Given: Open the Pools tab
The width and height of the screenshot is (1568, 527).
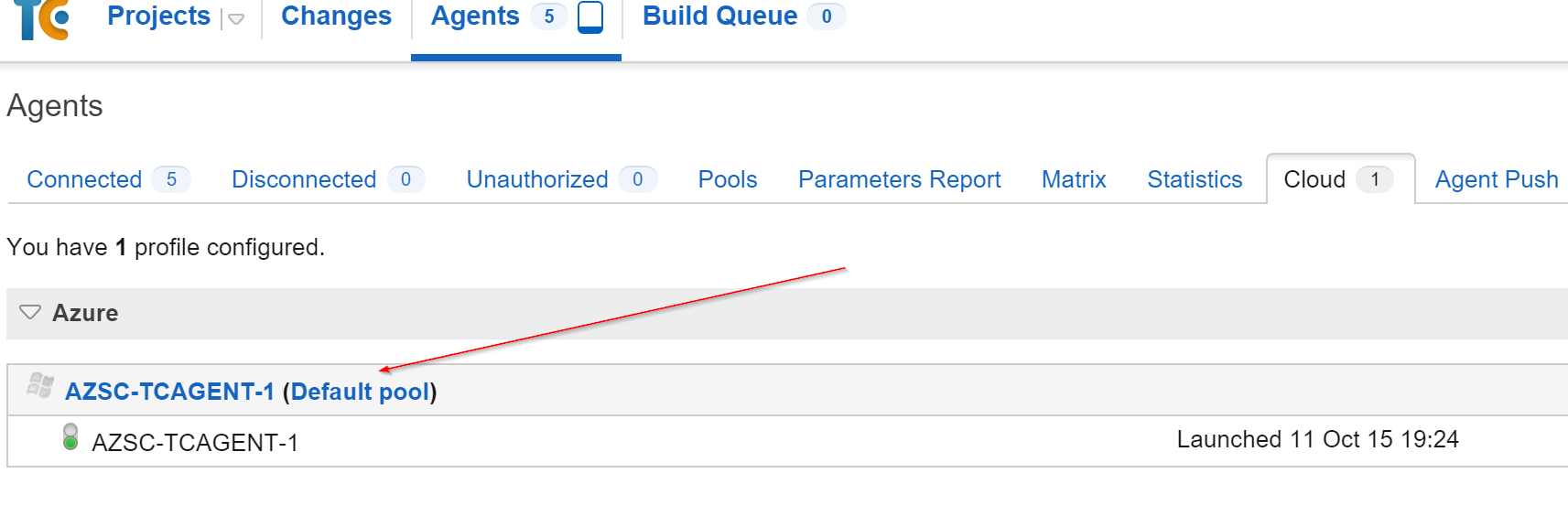Looking at the screenshot, I should tap(728, 179).
